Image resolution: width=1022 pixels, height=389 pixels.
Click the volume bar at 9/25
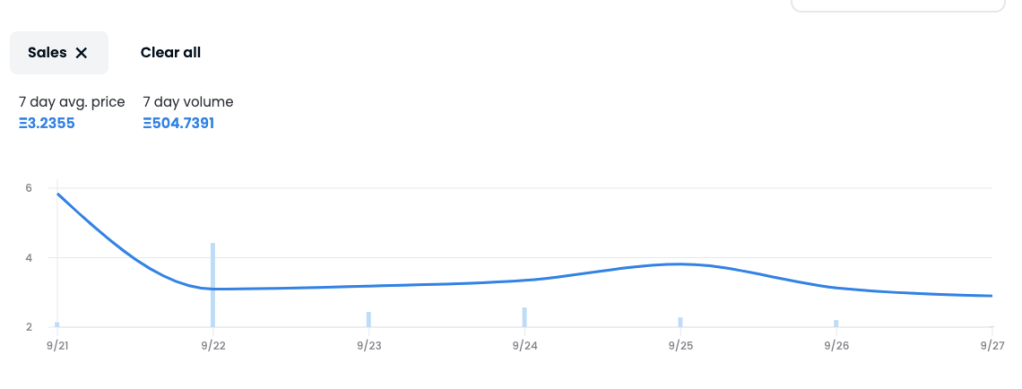pyautogui.click(x=680, y=322)
